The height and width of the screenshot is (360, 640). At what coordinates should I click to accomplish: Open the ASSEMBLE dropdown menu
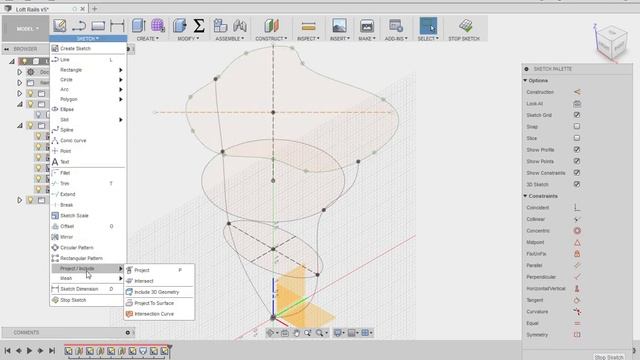pyautogui.click(x=229, y=38)
